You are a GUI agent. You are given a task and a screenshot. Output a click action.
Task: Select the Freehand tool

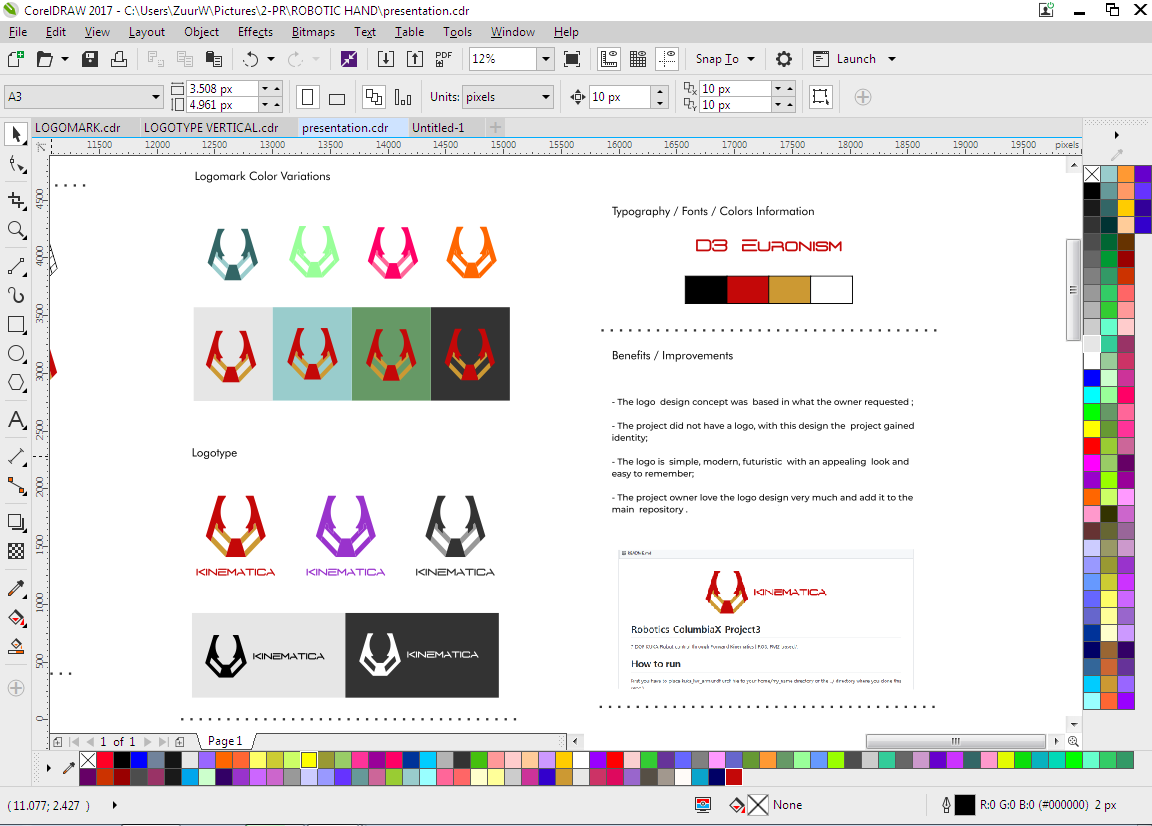16,266
